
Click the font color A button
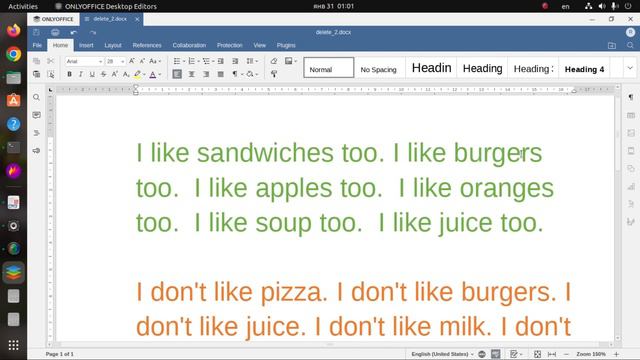[x=153, y=74]
